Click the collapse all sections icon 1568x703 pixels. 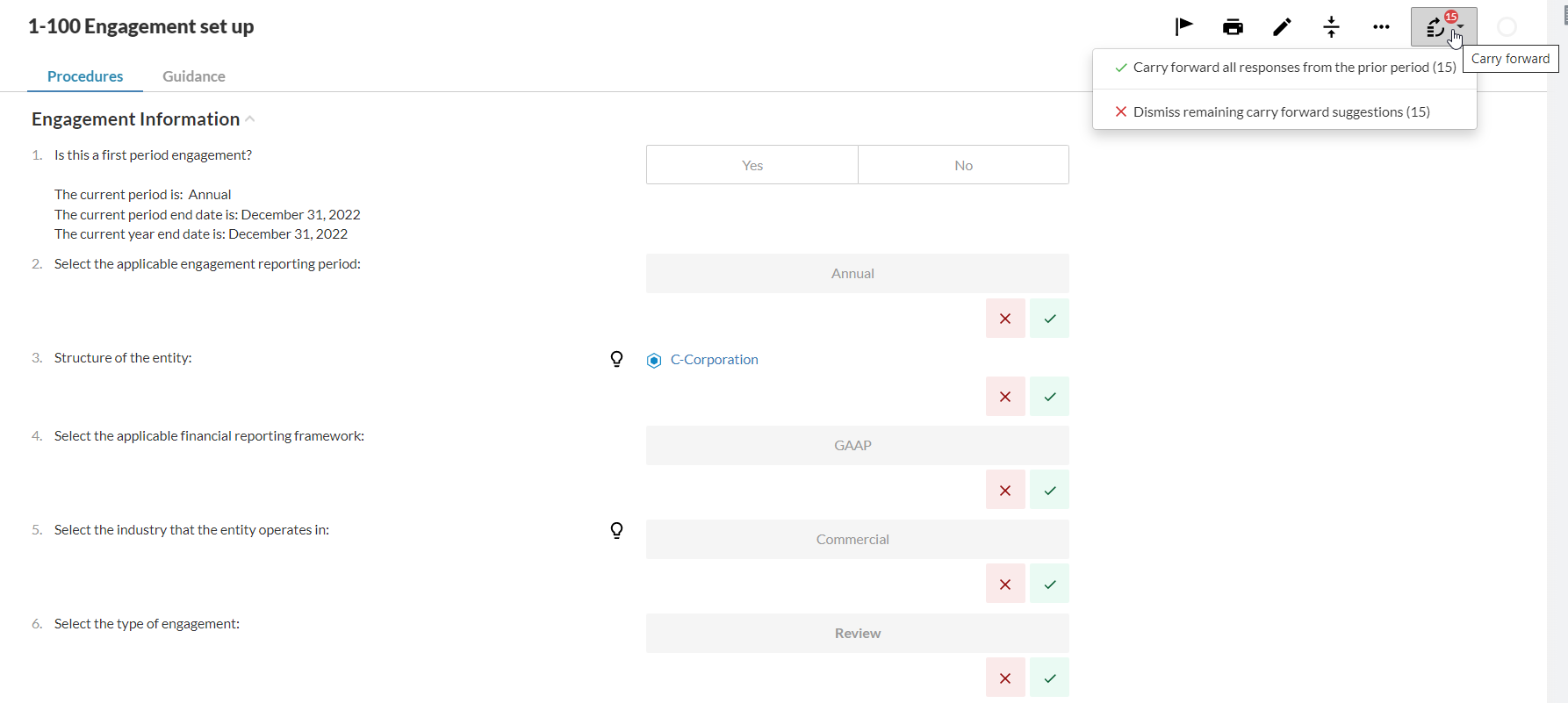(x=1331, y=27)
